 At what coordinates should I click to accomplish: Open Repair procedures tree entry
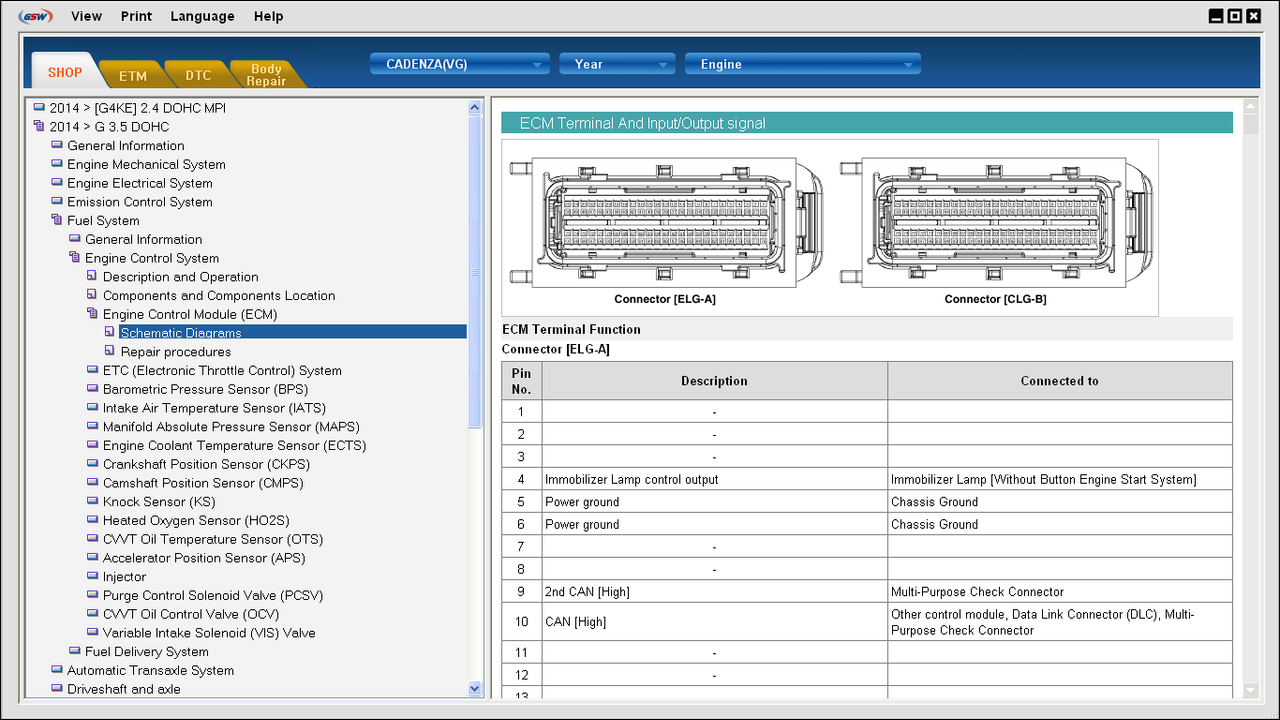pos(176,352)
